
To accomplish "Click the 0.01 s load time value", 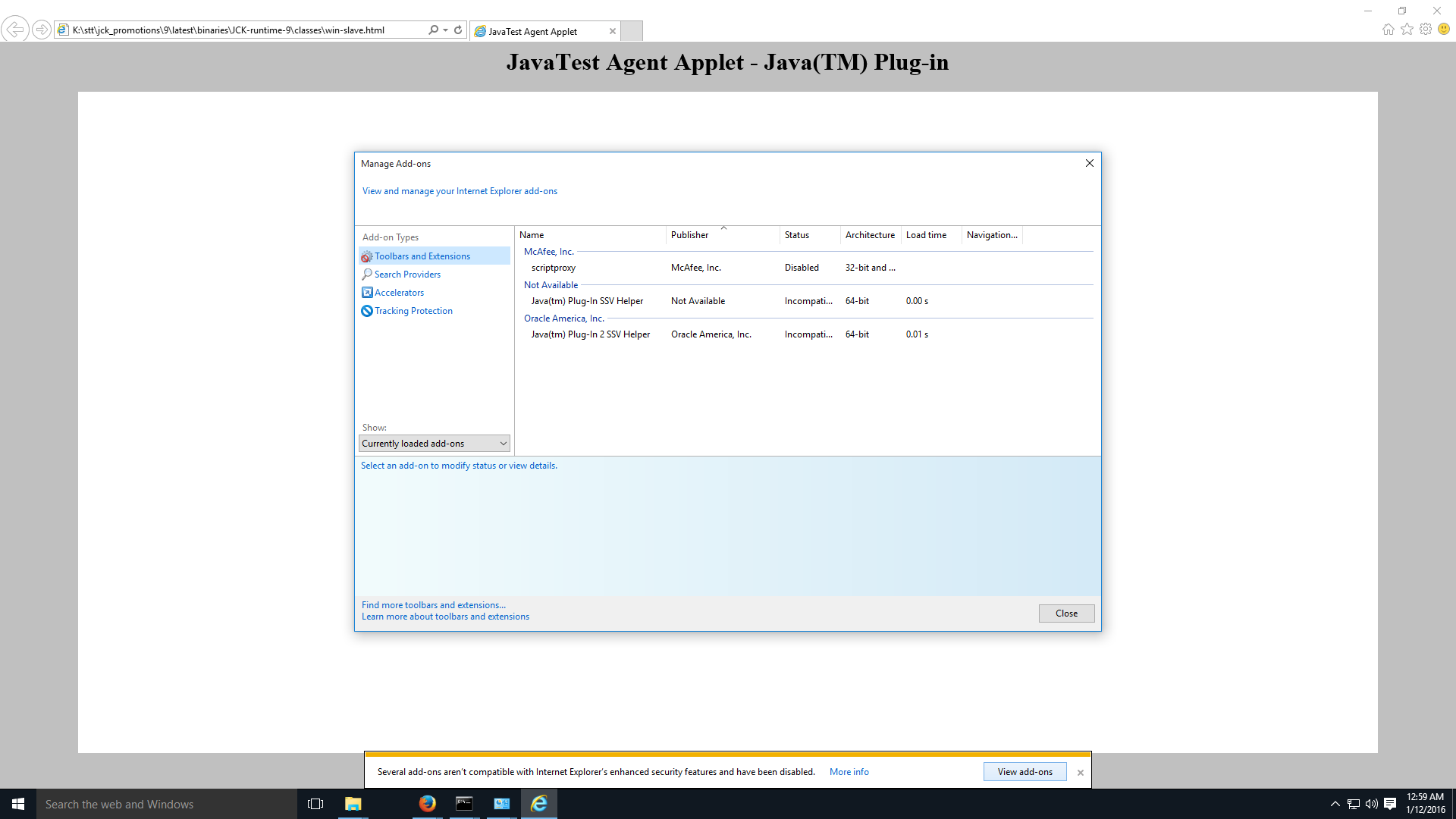I will [917, 334].
